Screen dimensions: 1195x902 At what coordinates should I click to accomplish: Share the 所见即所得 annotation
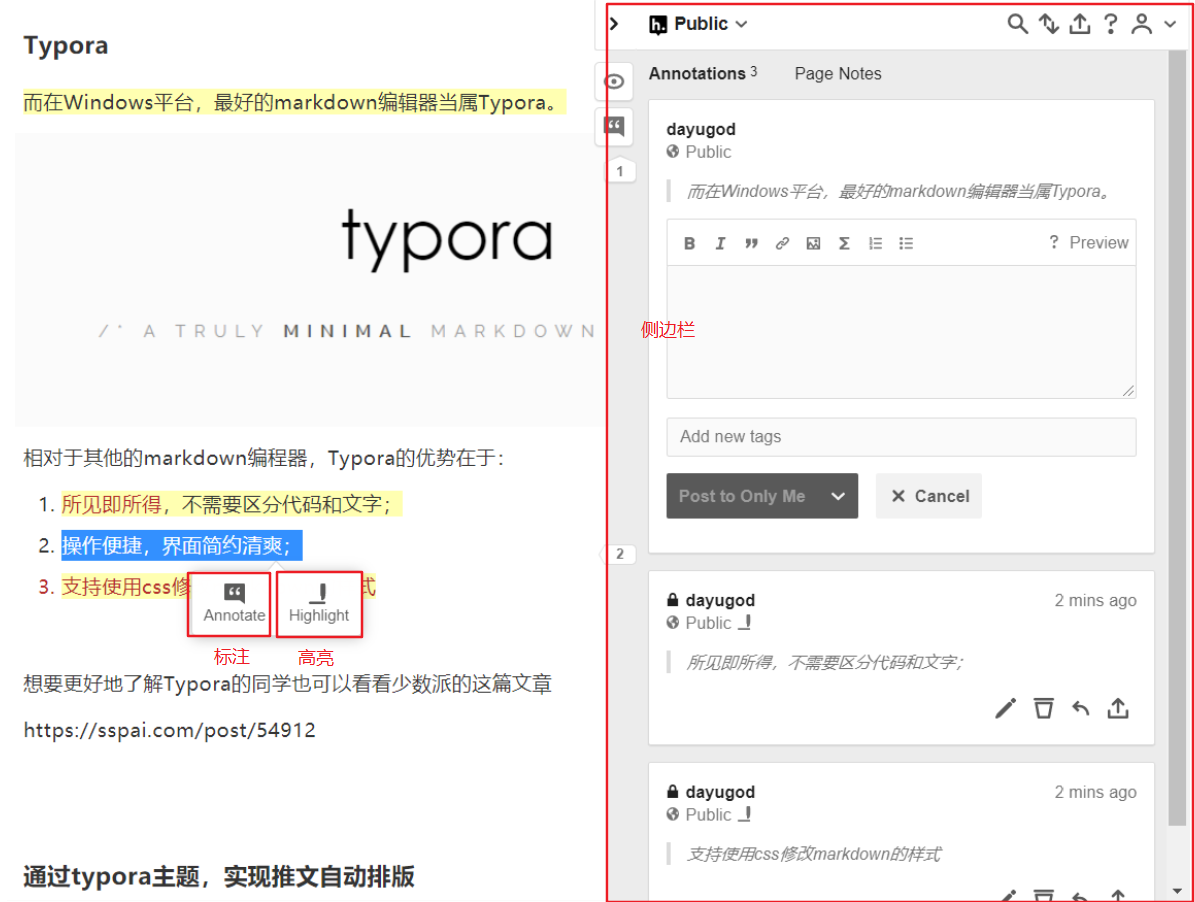pos(1118,708)
